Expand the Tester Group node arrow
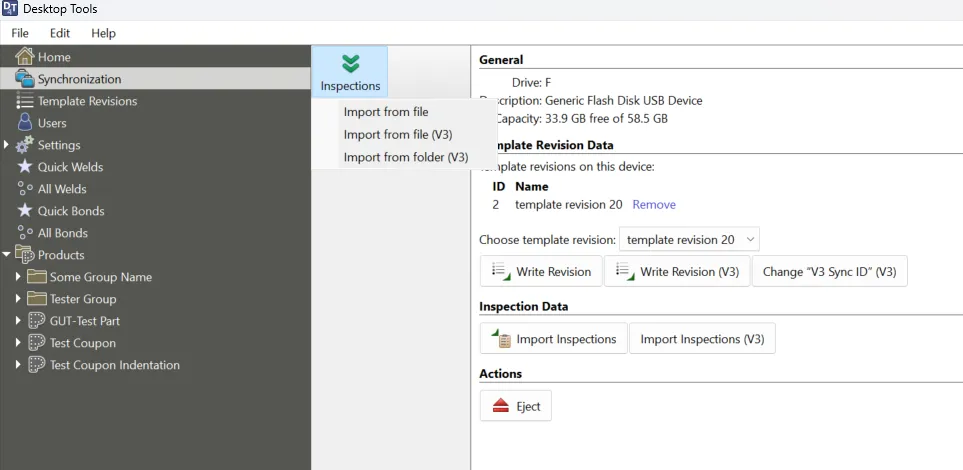Viewport: 963px width, 470px height. [x=18, y=299]
